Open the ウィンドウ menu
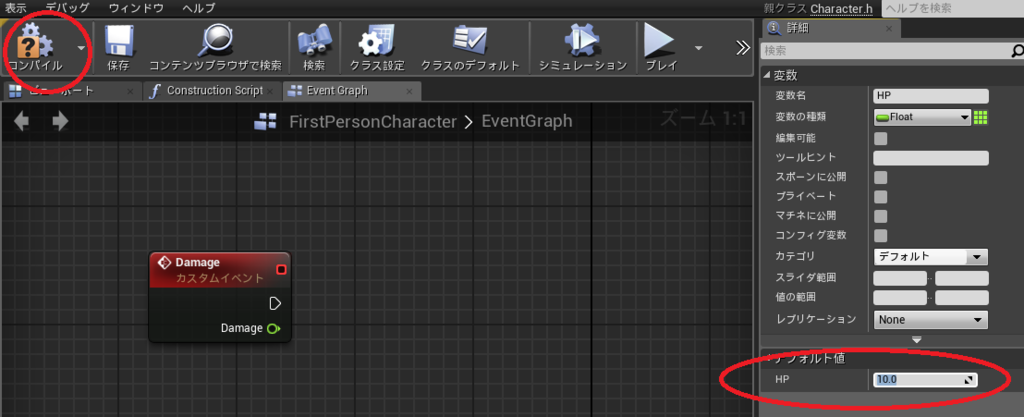 (136, 8)
